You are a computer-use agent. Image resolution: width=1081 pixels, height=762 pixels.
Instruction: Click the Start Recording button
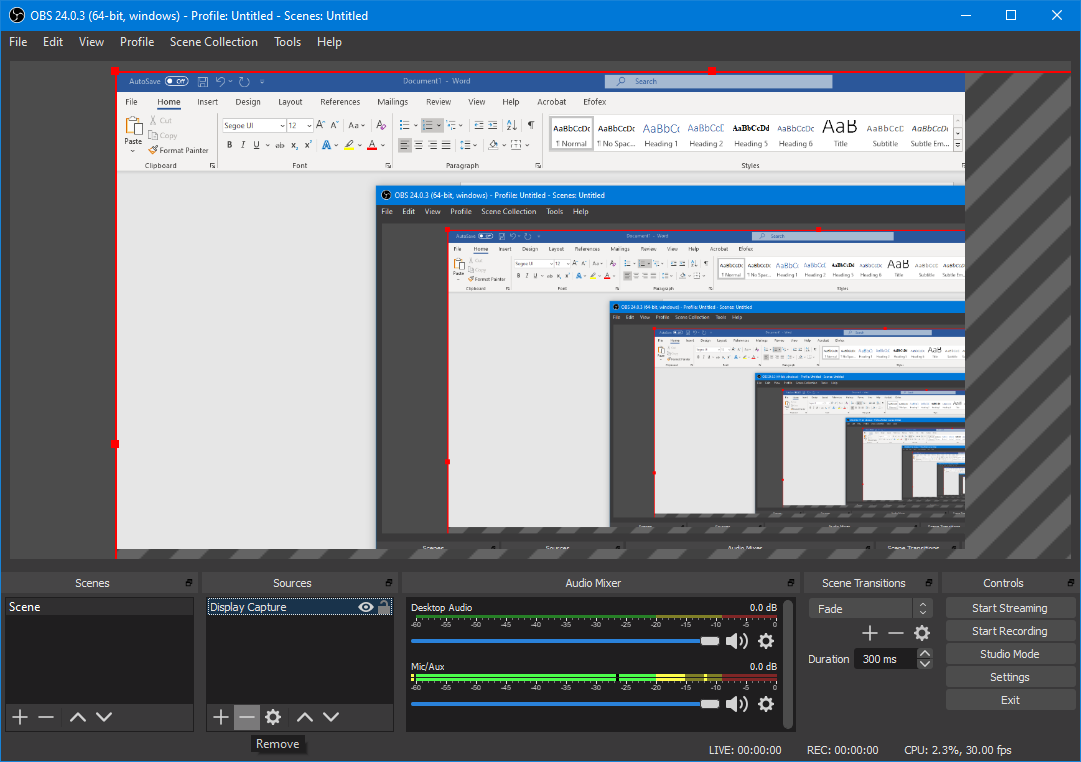(x=1010, y=631)
